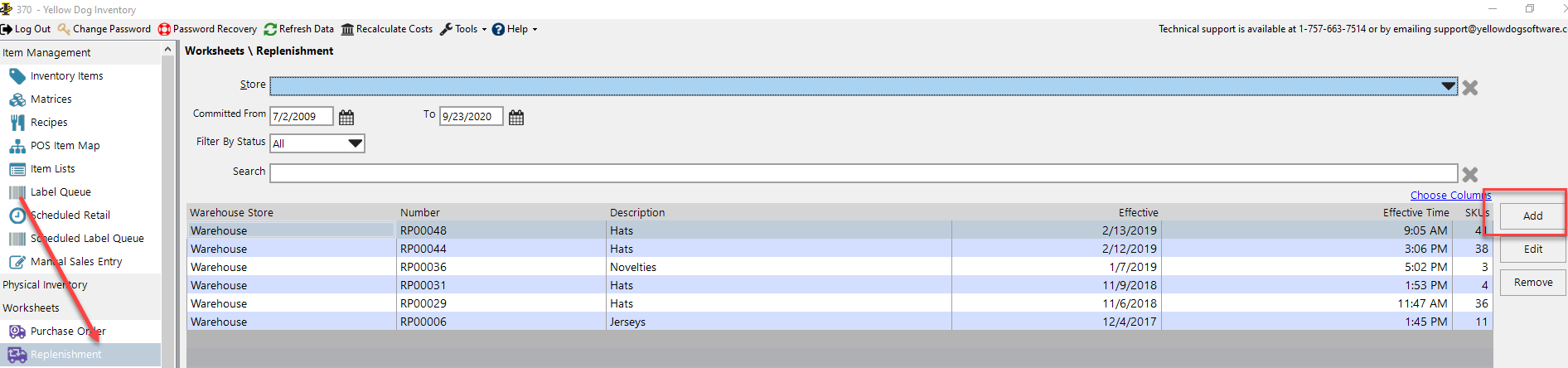Click the Item Lists icon

17,169
